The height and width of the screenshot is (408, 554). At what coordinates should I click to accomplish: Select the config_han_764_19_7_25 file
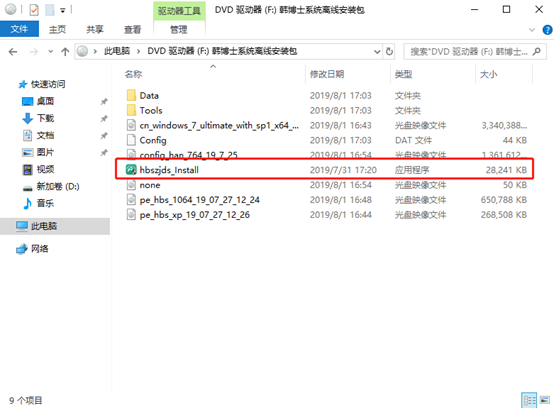tap(188, 155)
